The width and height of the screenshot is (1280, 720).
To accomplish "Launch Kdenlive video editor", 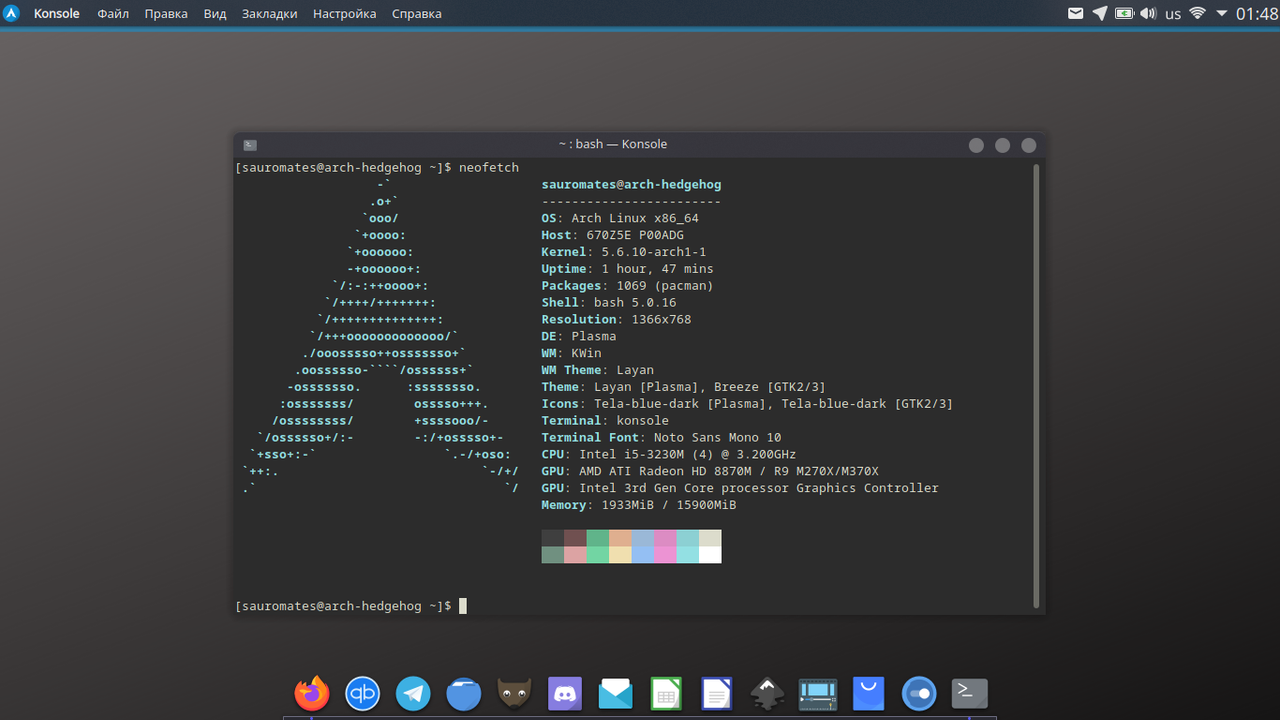I will [x=818, y=693].
